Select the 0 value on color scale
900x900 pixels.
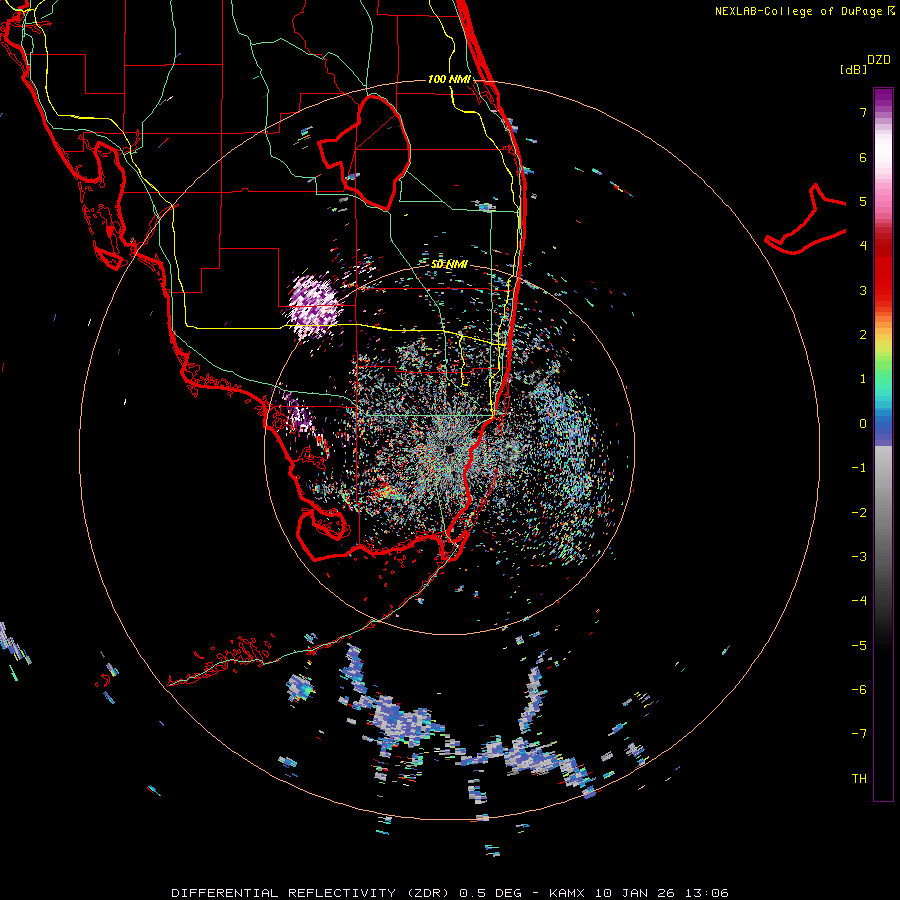(x=863, y=424)
